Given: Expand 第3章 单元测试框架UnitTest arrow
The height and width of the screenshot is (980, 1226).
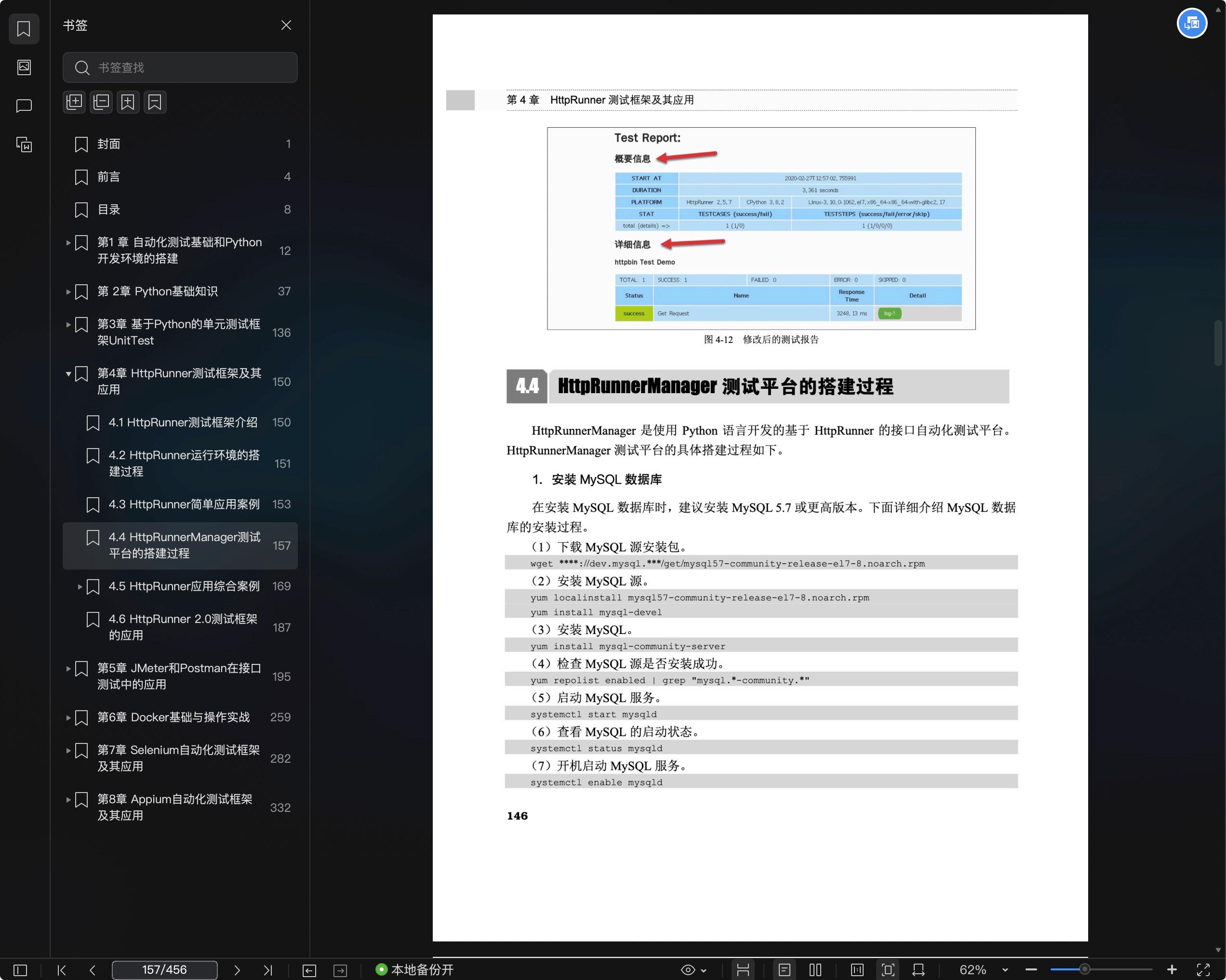Looking at the screenshot, I should tap(68, 325).
